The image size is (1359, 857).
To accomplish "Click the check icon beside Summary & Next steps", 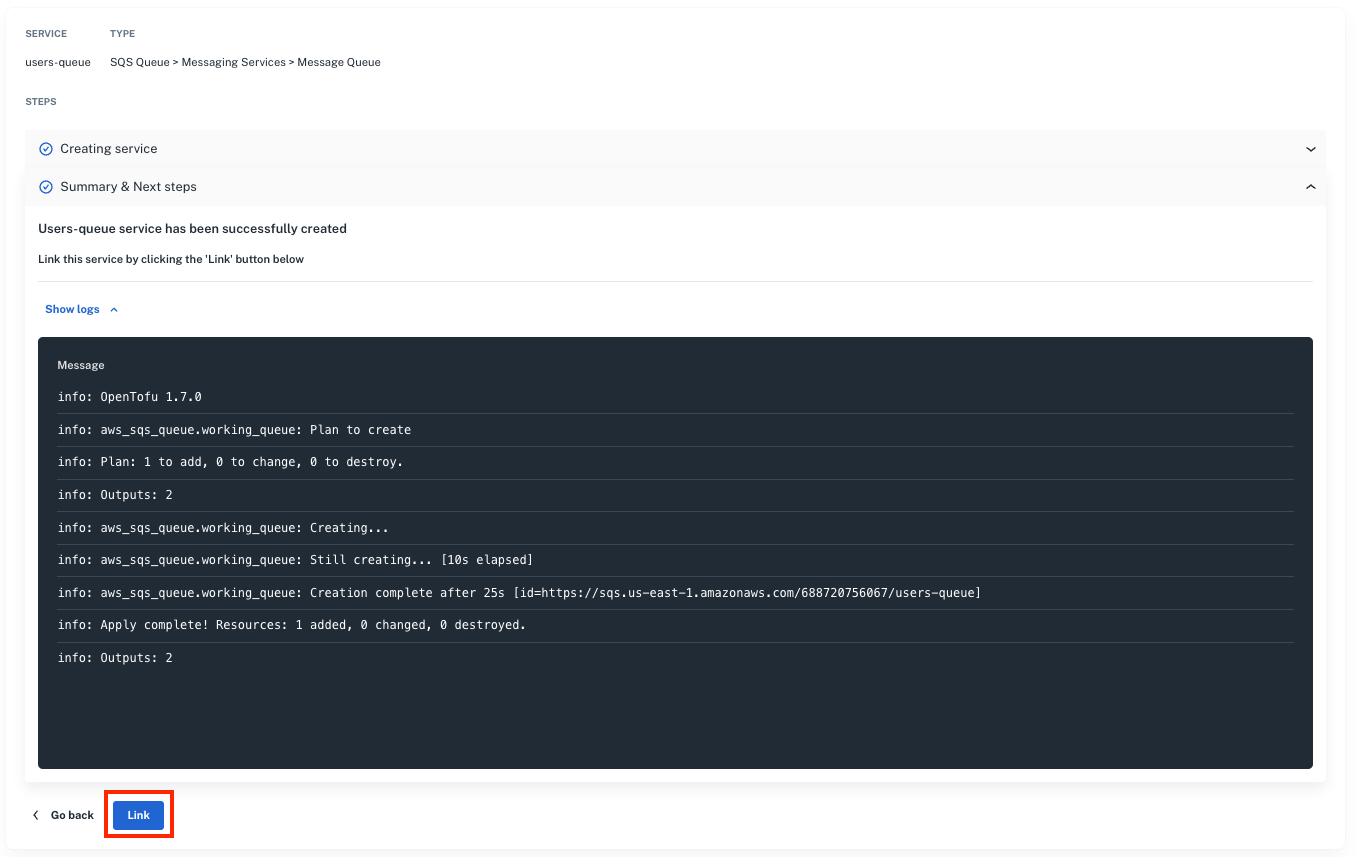I will 45,187.
